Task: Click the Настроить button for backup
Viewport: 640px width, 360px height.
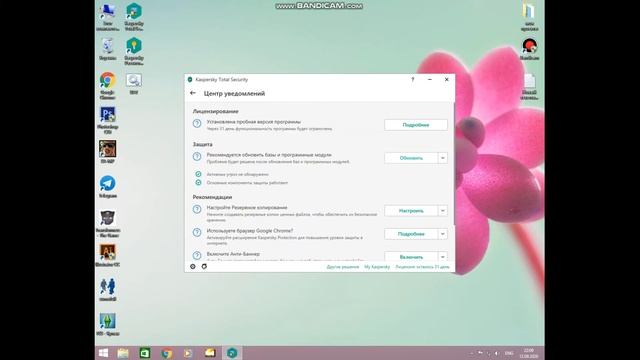Action: tap(411, 211)
